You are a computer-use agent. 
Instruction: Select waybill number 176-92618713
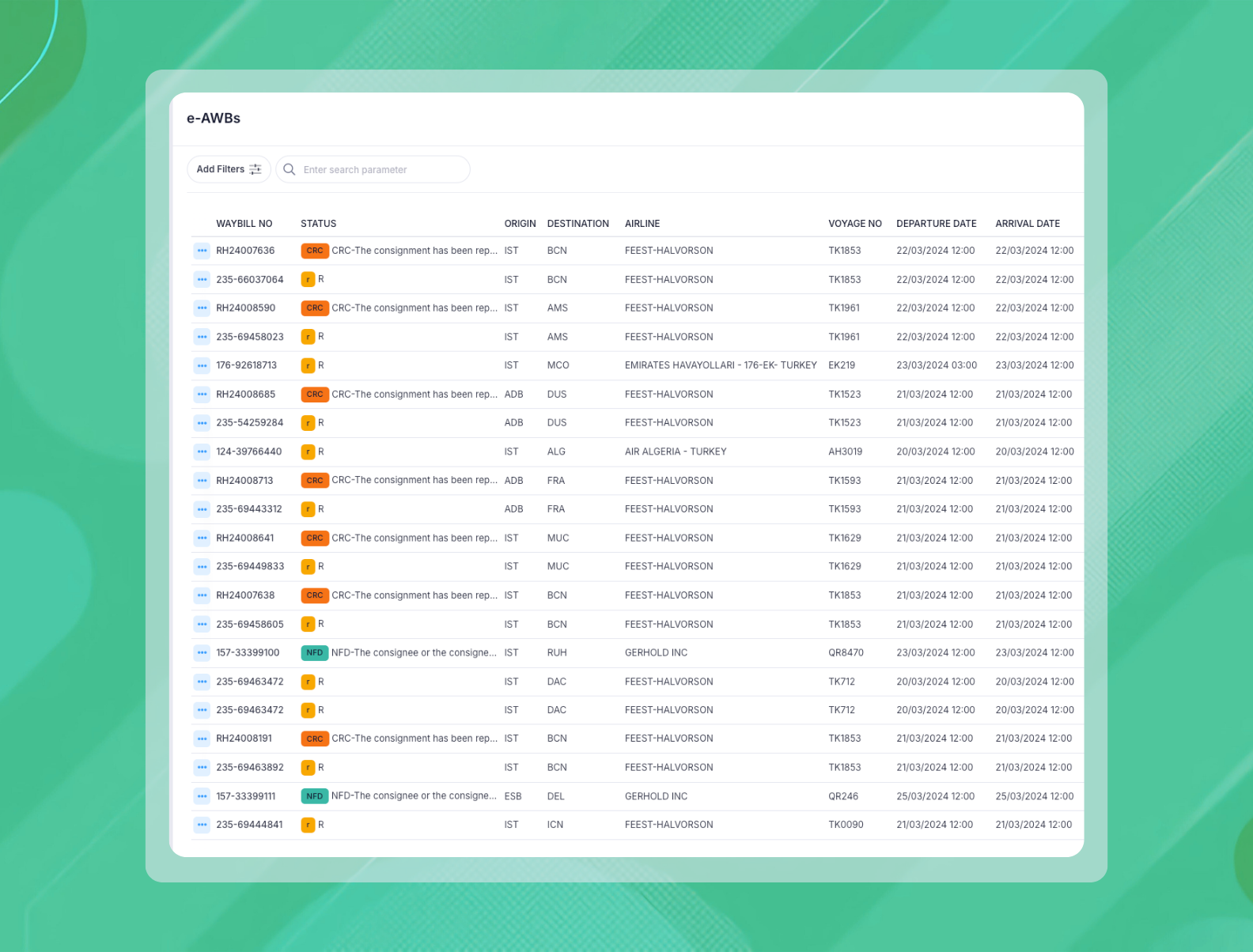point(247,366)
